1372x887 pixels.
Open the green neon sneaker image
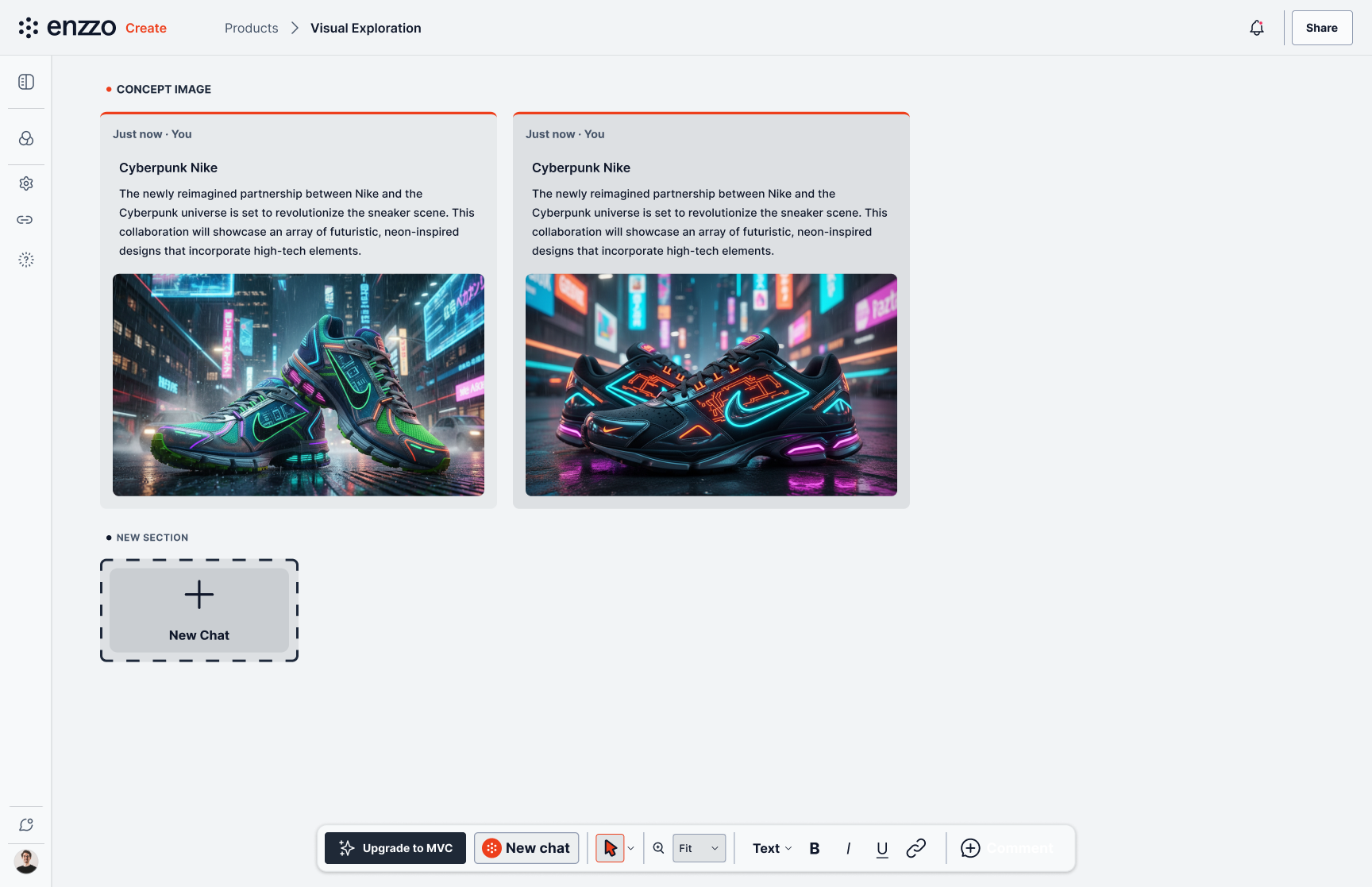pos(299,385)
